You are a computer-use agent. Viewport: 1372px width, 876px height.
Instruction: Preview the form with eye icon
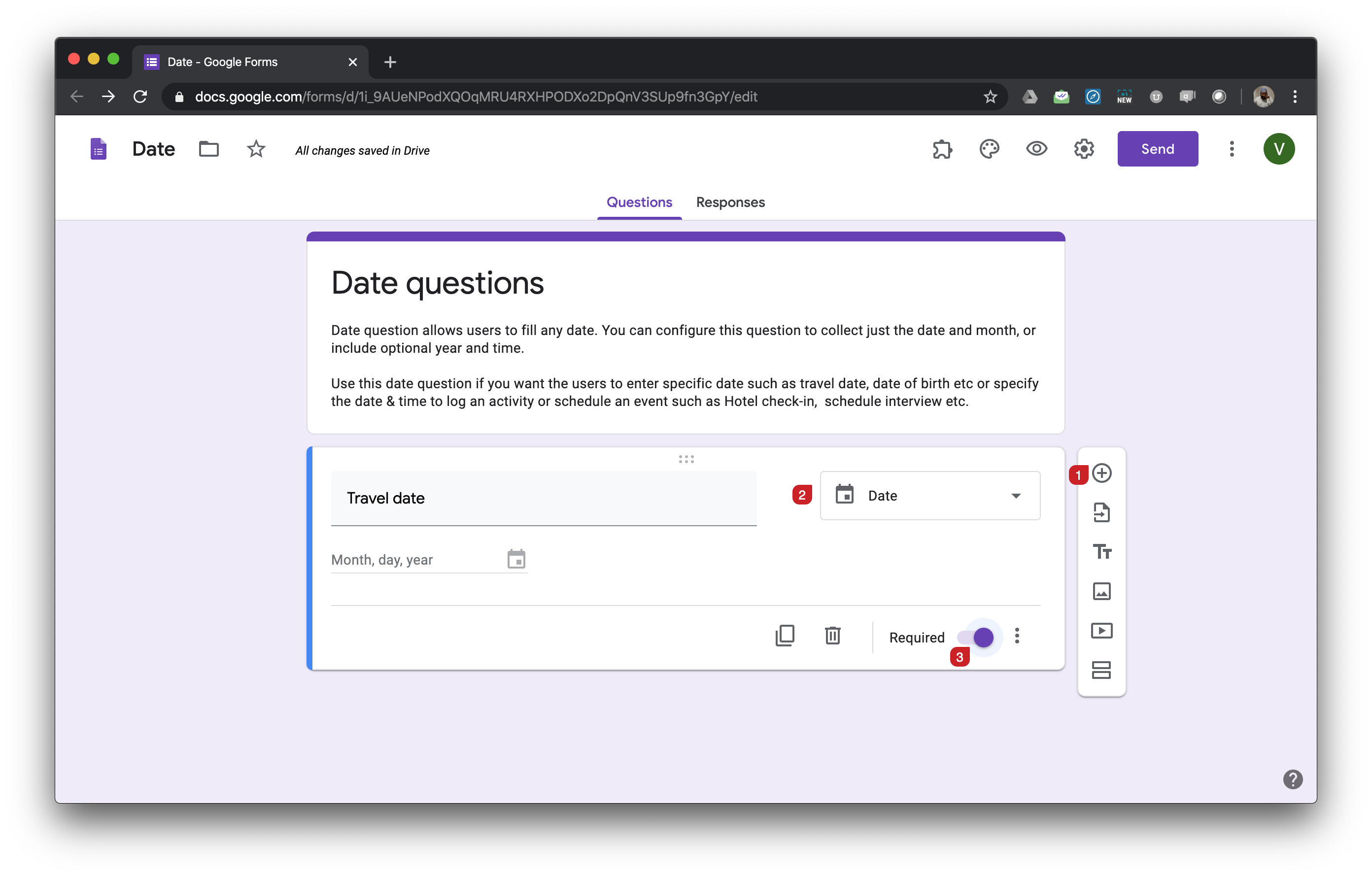coord(1036,149)
